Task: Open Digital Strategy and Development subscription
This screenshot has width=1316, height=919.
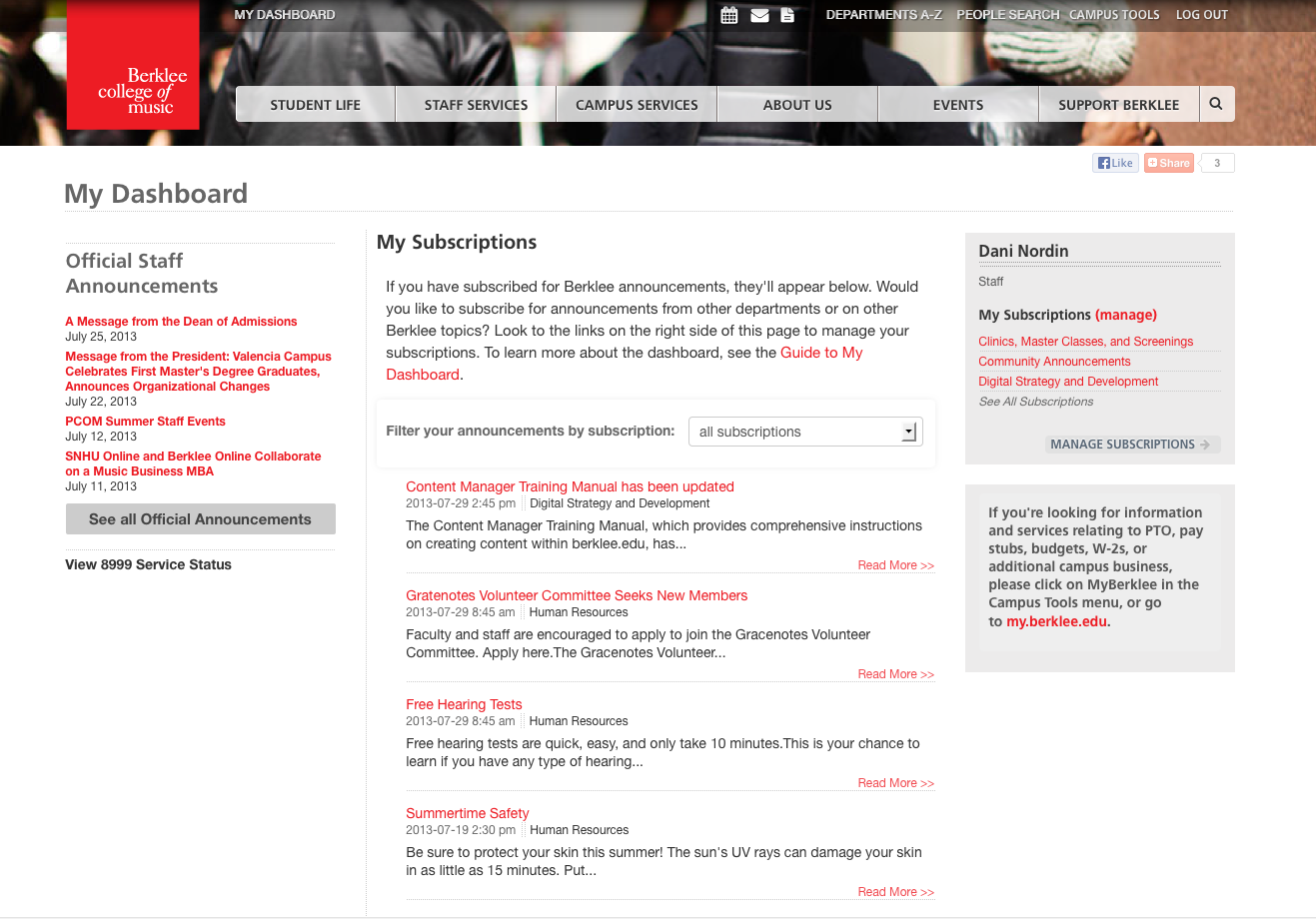Action: pyautogui.click(x=1068, y=382)
